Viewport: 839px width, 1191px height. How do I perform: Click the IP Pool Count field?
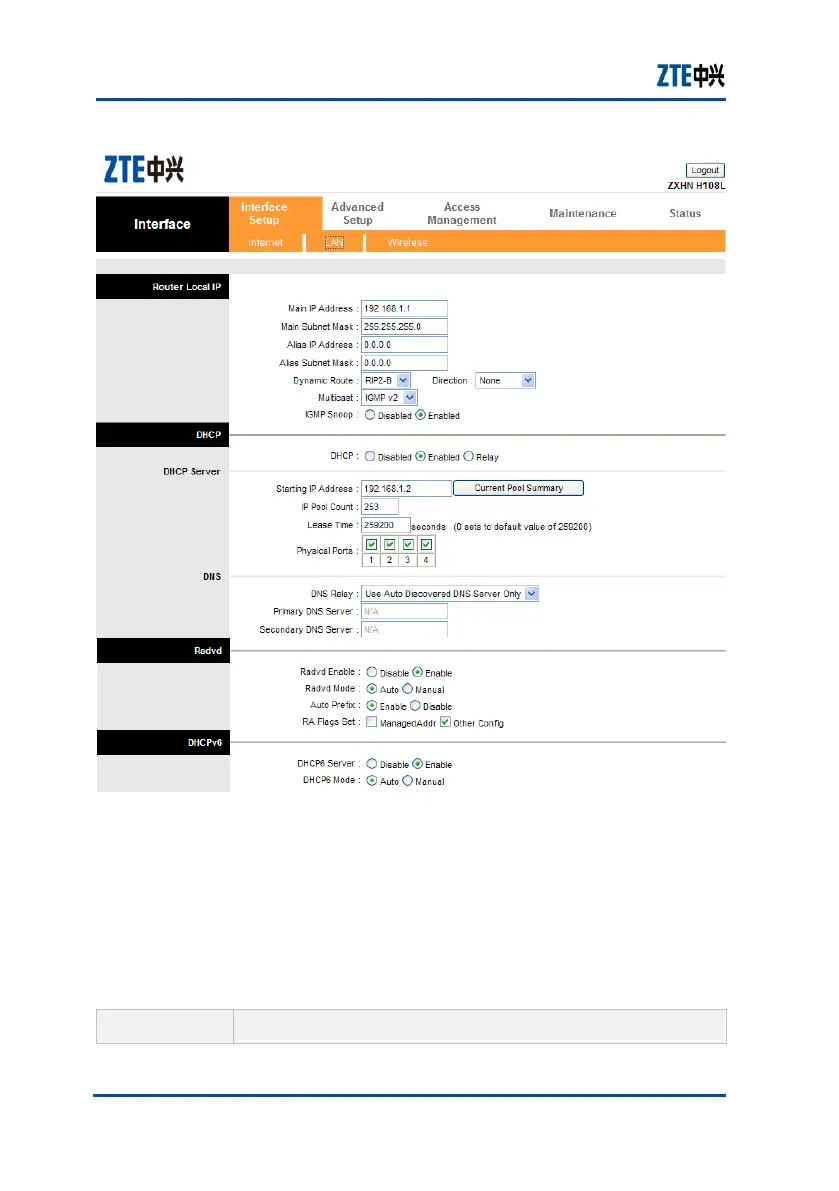[x=380, y=507]
